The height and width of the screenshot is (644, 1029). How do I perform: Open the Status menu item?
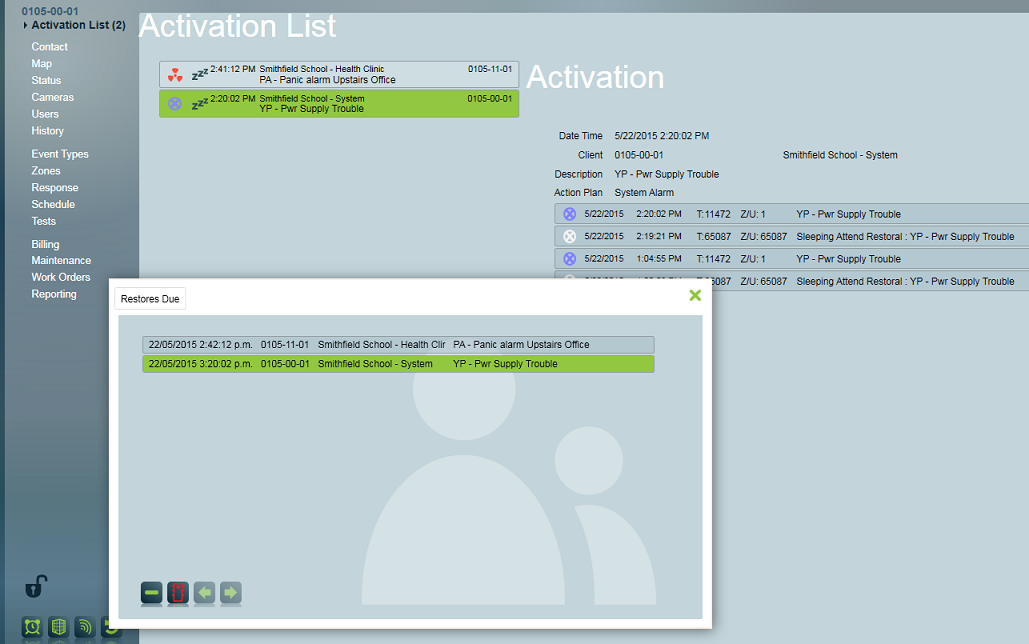tap(46, 80)
